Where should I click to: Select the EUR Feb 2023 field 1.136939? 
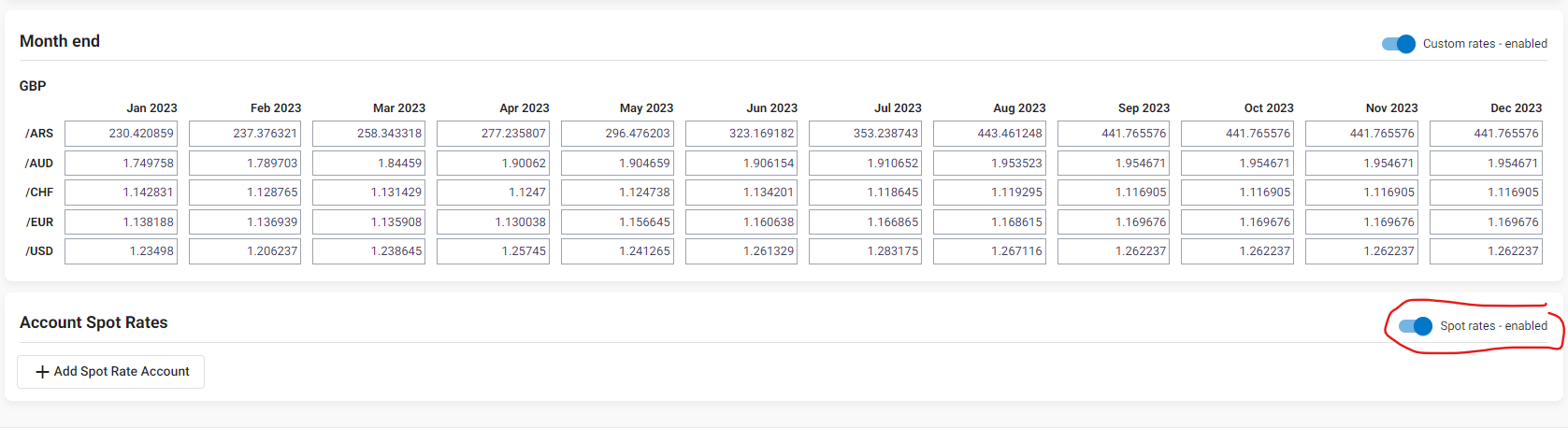(x=245, y=222)
